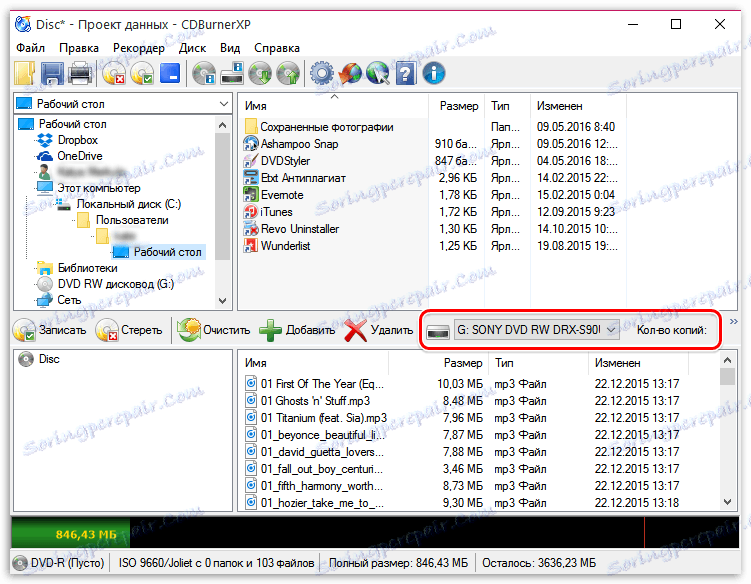Select Сеть in folder tree
This screenshot has width=751, height=584.
(69, 300)
